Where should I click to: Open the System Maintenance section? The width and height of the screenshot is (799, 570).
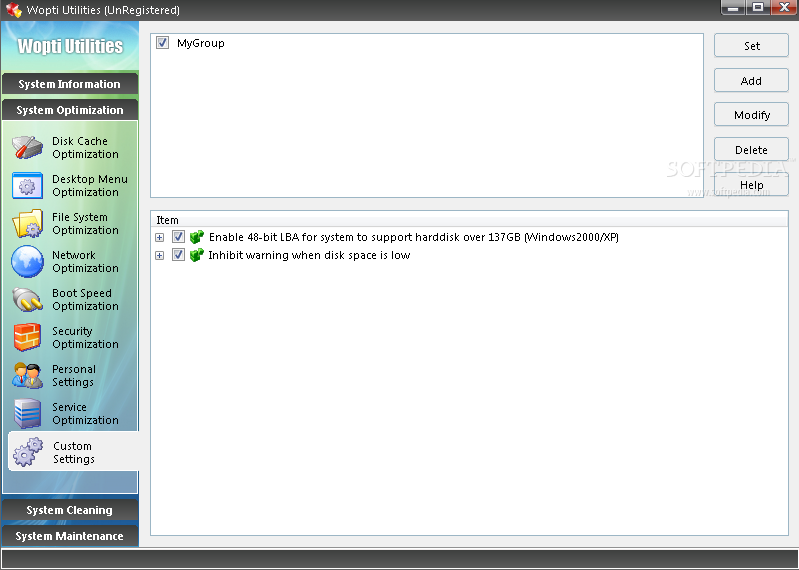pos(70,536)
